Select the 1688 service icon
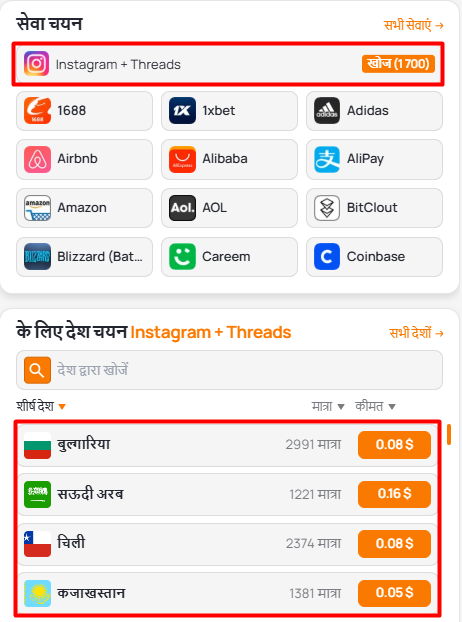The height and width of the screenshot is (622, 462). point(37,111)
